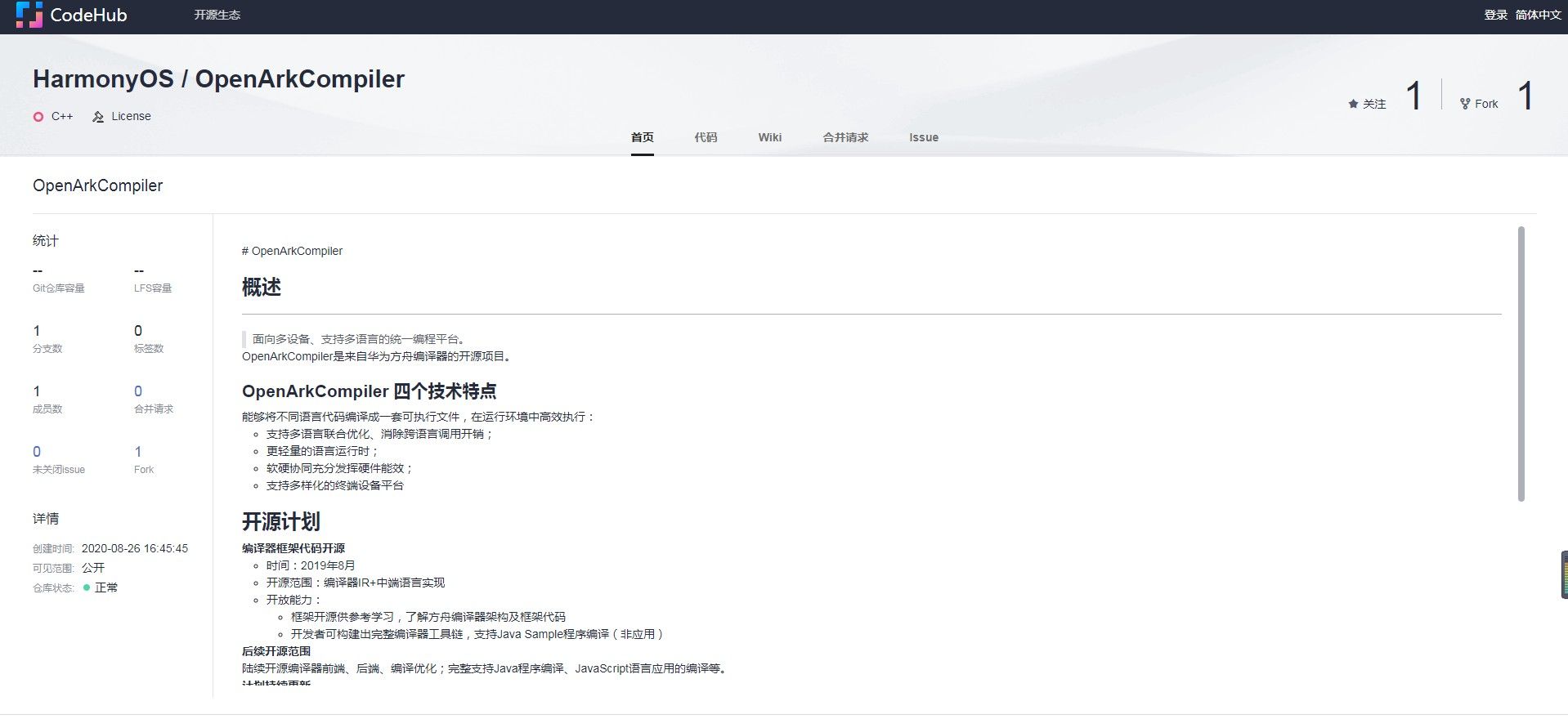Screen dimensions: 1568x719
Task: Open the 简体中文 language selector
Action: (x=1538, y=15)
